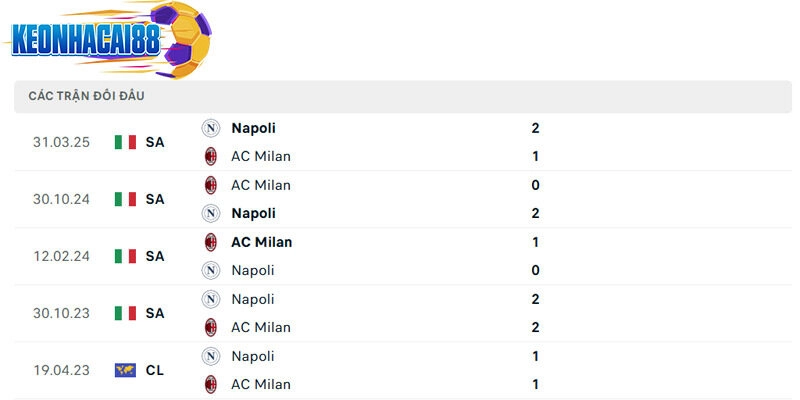Click the Italy flag for 12.02.24 match
The height and width of the screenshot is (400, 800).
(125, 256)
